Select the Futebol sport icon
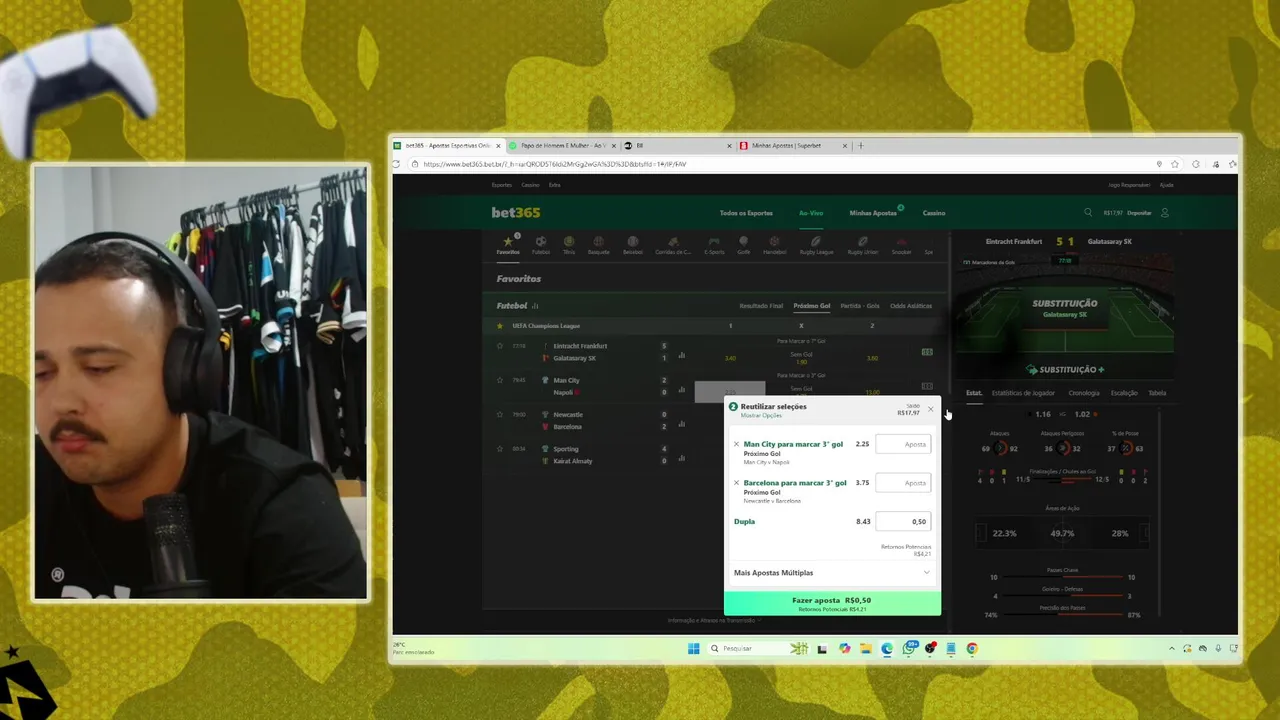1280x720 pixels. (x=540, y=245)
